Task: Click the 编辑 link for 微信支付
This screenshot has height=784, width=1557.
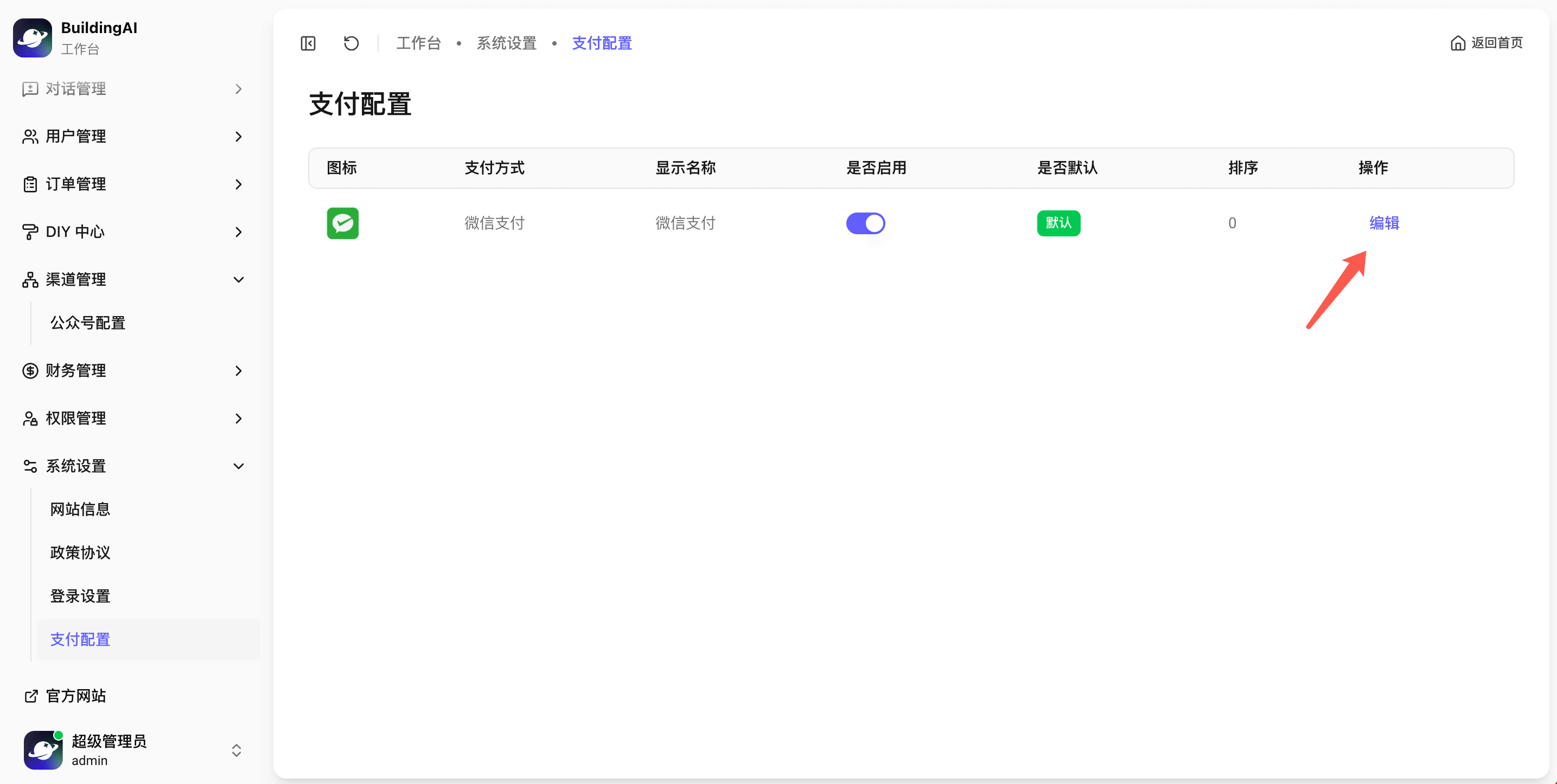Action: [x=1383, y=223]
